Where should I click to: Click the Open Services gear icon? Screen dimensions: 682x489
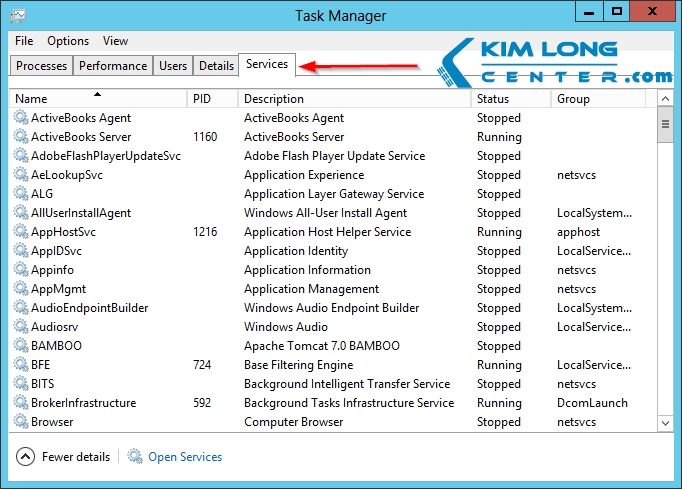click(x=135, y=457)
